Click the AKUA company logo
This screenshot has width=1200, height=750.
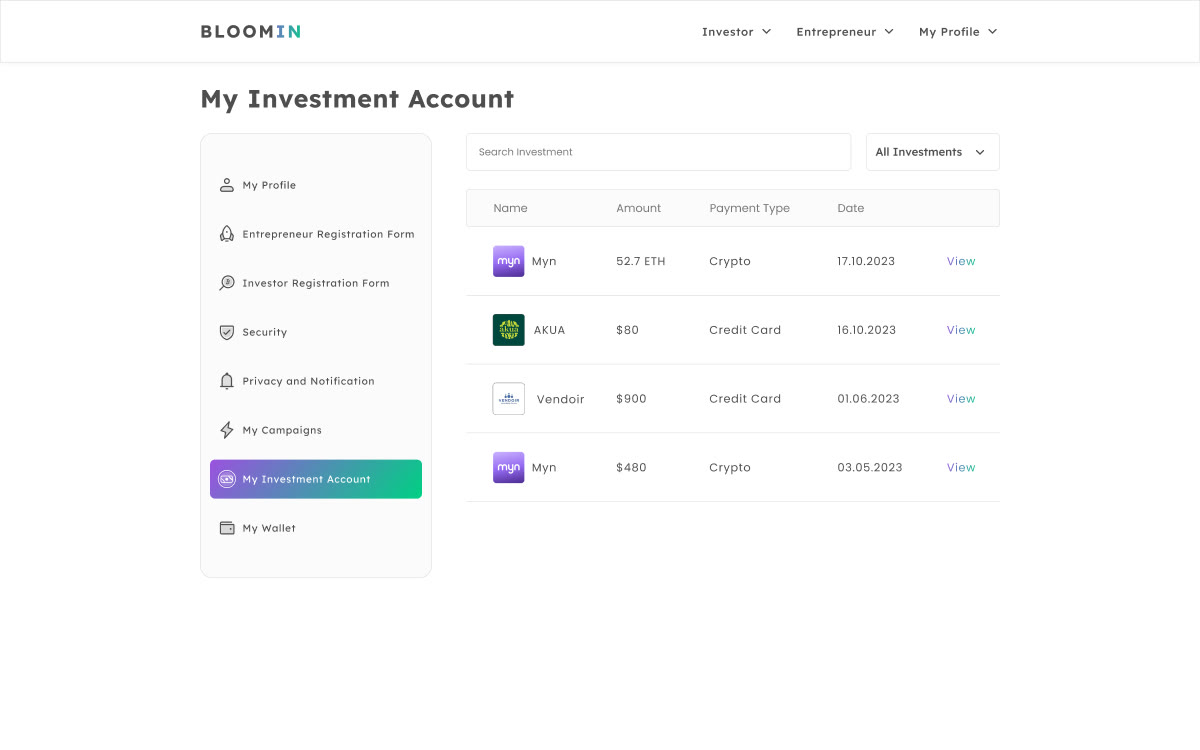pos(508,330)
